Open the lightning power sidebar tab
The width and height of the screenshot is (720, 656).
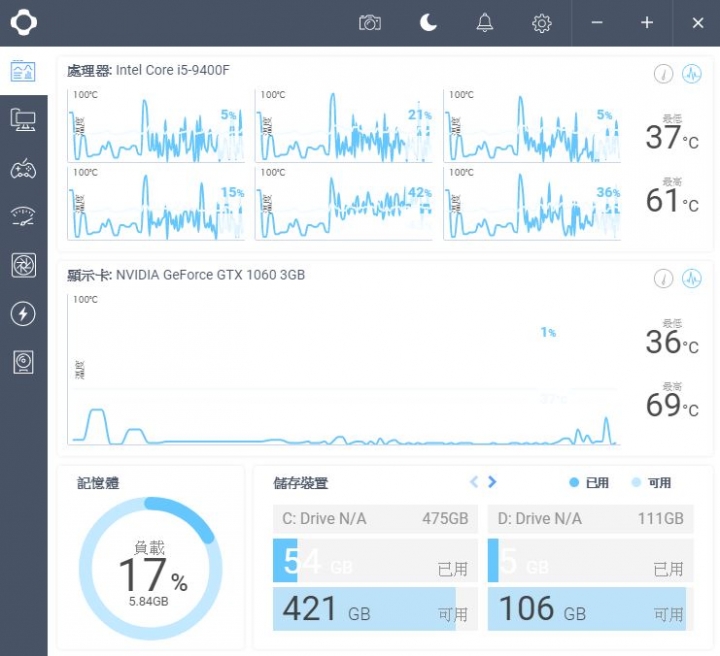coord(23,314)
